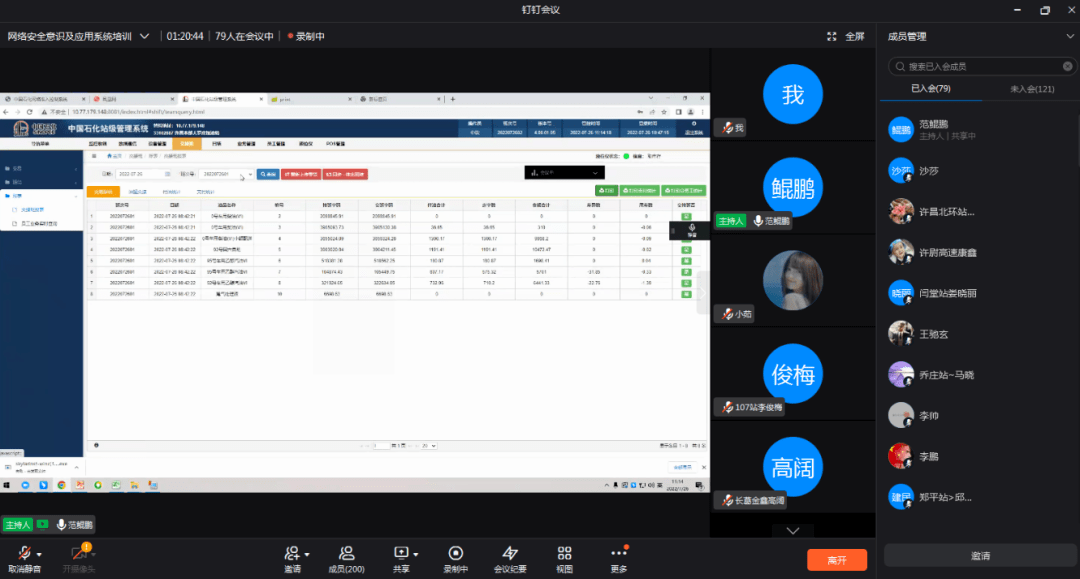The width and height of the screenshot is (1080, 579).
Task: Click 邀请 button at member panel bottom
Action: click(x=980, y=556)
